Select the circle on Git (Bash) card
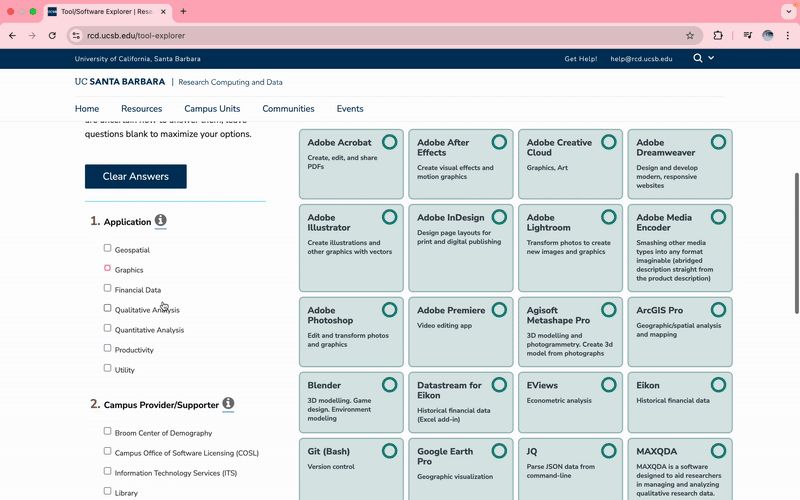Image resolution: width=800 pixels, height=500 pixels. [x=389, y=451]
